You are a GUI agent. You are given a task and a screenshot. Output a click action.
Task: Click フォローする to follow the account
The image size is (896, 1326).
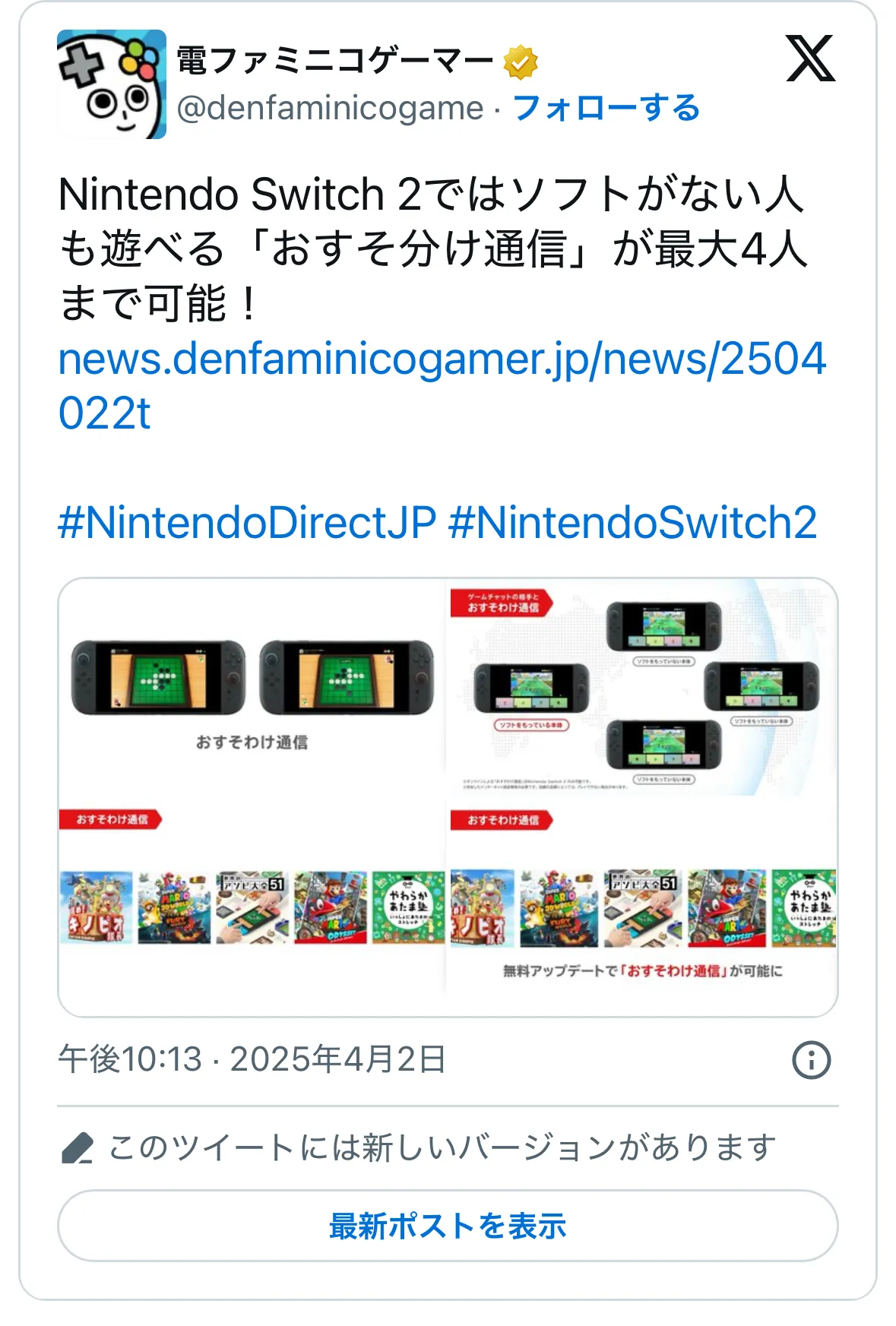click(x=606, y=108)
